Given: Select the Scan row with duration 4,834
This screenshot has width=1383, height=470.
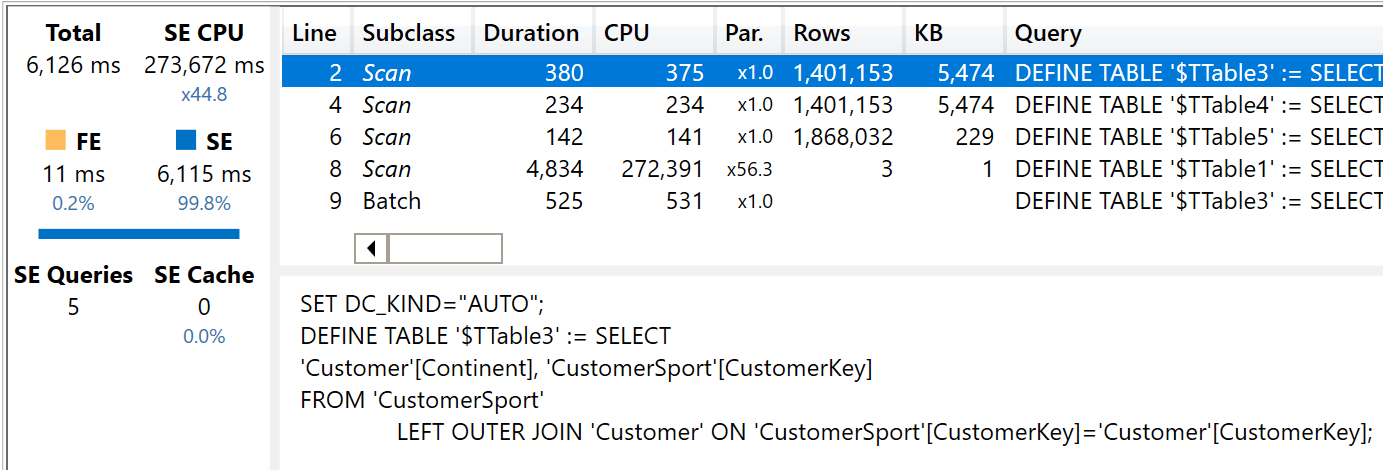Looking at the screenshot, I should [x=832, y=169].
